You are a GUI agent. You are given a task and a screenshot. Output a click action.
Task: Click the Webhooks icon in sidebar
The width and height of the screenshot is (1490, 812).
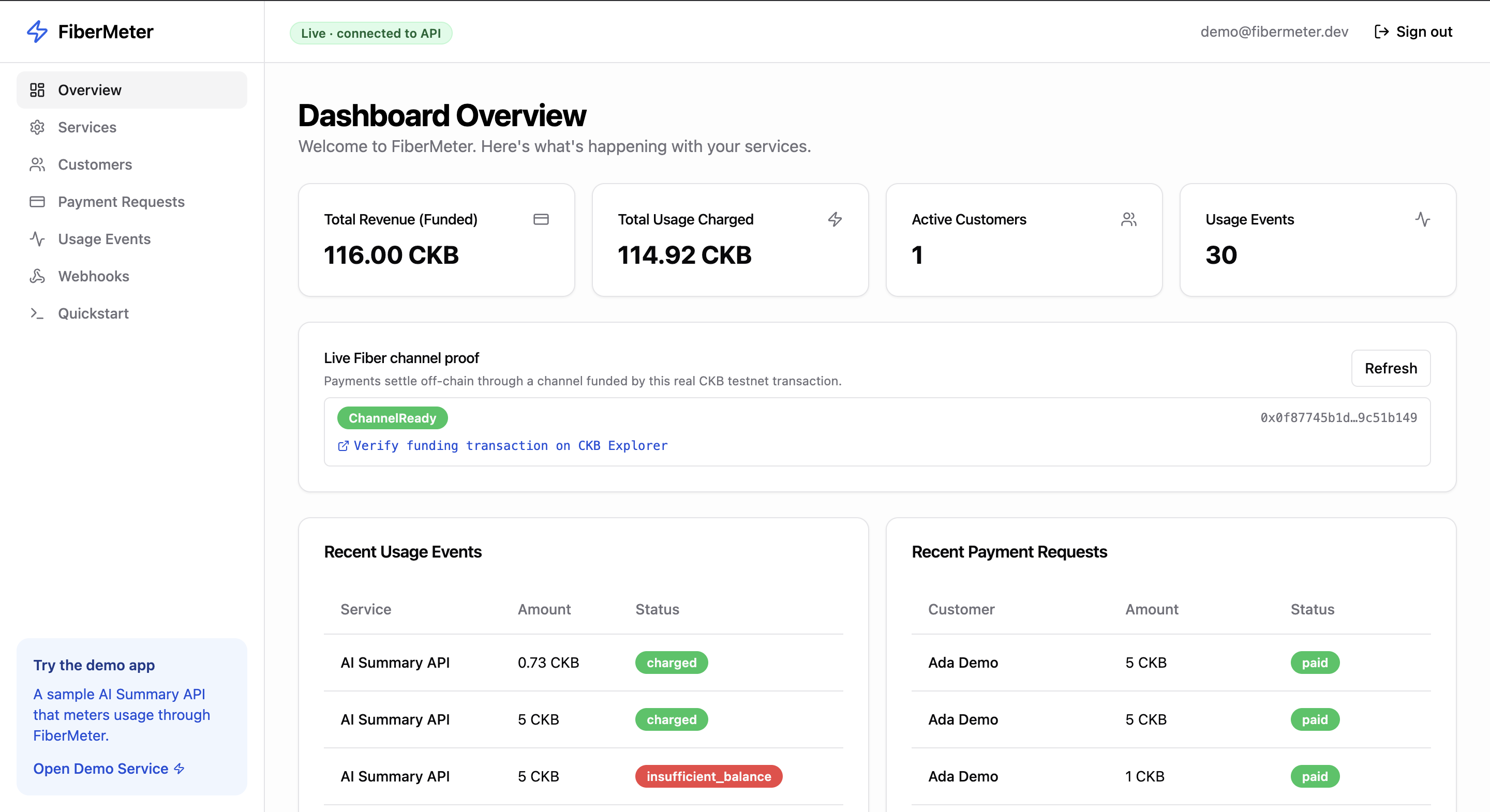pos(37,277)
